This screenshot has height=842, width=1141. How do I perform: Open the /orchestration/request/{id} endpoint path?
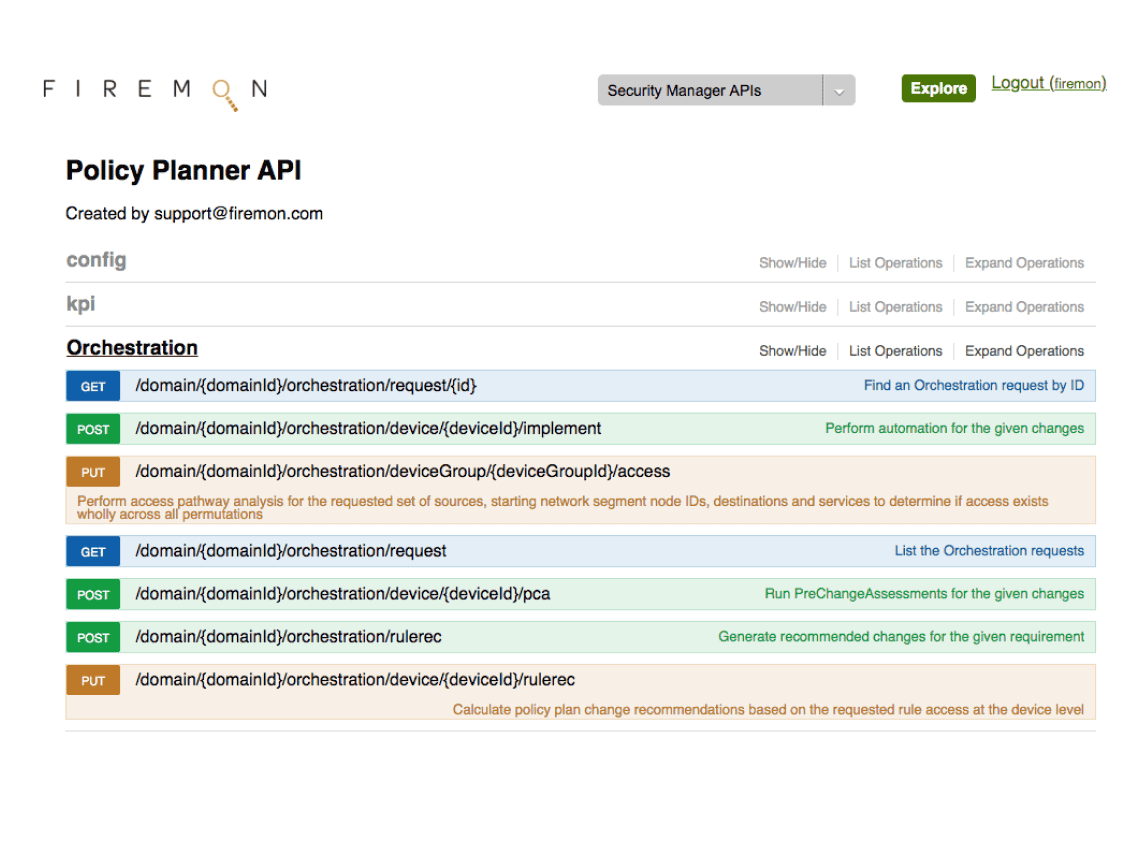[306, 386]
